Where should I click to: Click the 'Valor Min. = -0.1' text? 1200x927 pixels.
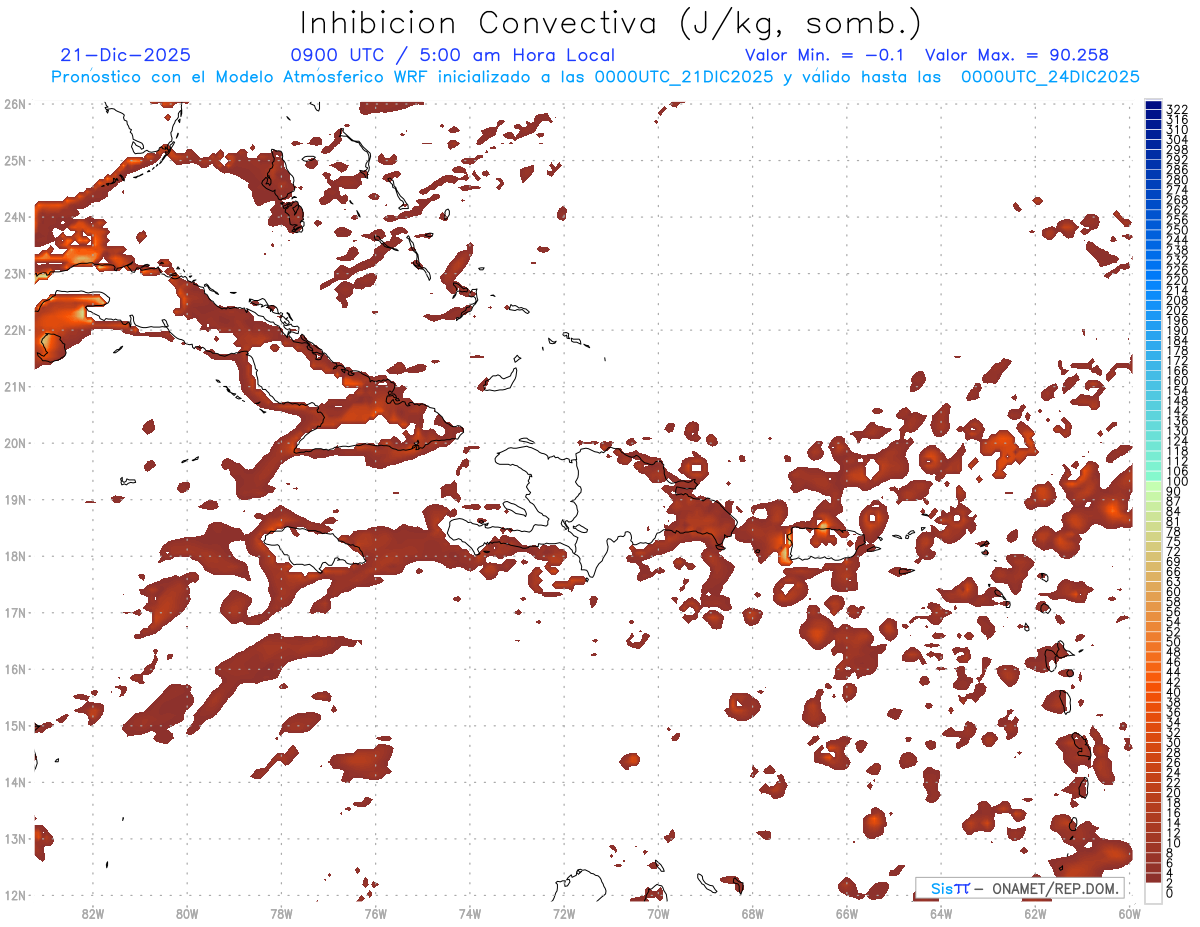(x=825, y=56)
